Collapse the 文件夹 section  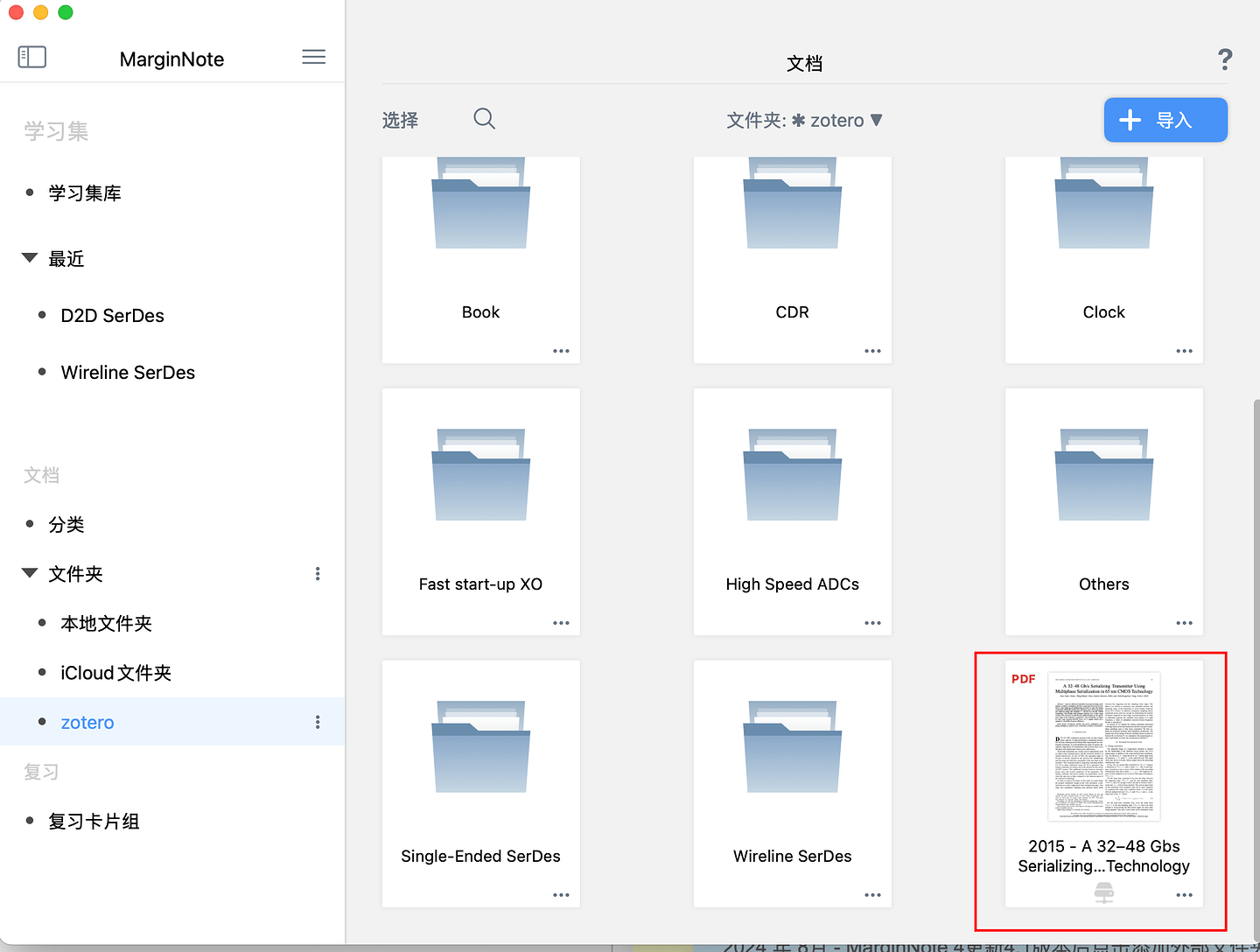pos(30,573)
